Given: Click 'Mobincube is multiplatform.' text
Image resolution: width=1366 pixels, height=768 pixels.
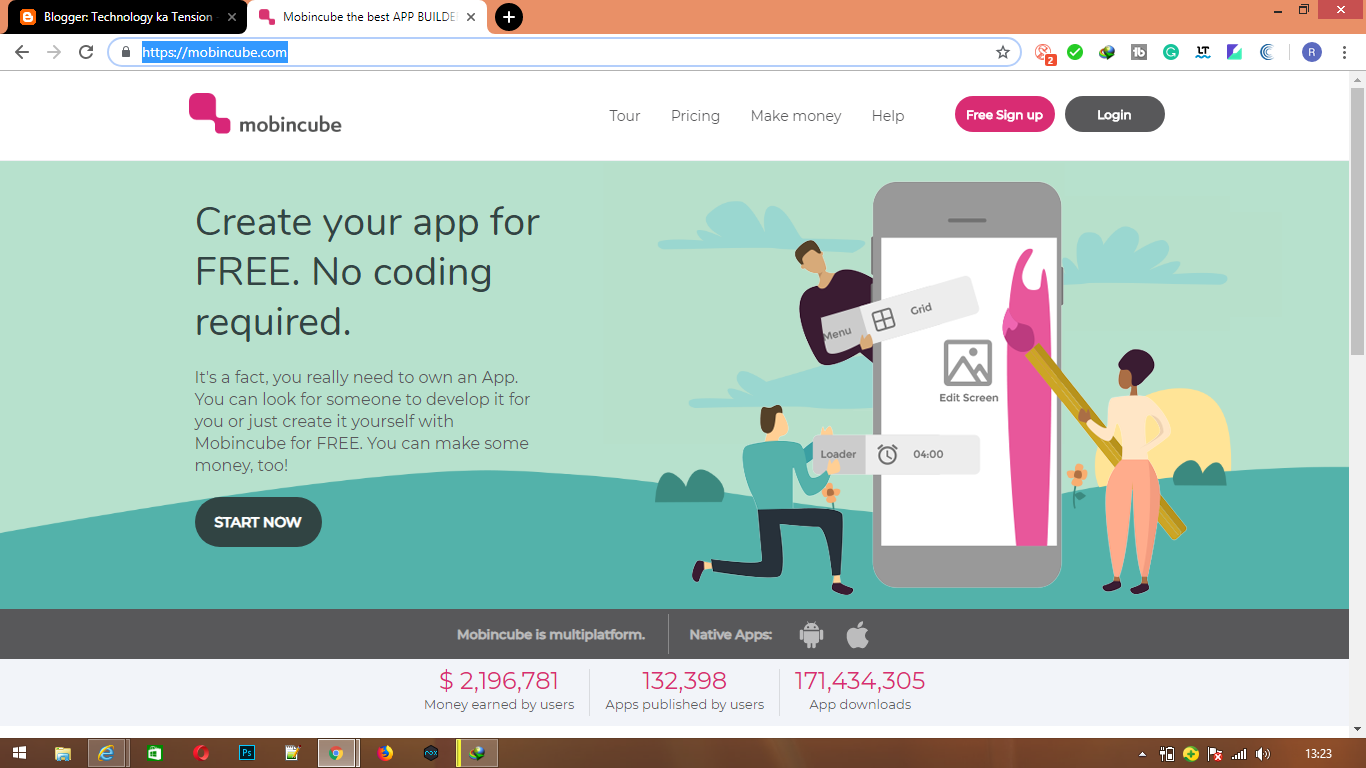Looking at the screenshot, I should (x=551, y=634).
